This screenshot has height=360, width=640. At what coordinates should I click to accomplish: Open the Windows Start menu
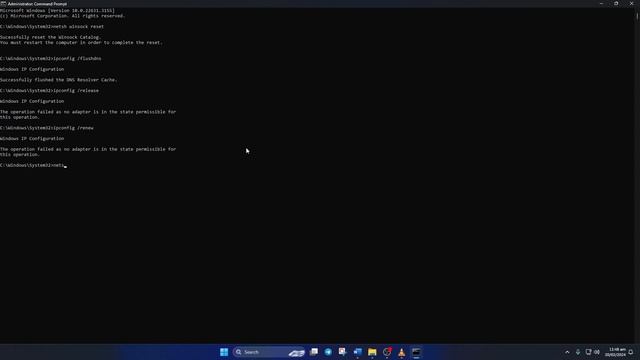pyautogui.click(x=224, y=352)
